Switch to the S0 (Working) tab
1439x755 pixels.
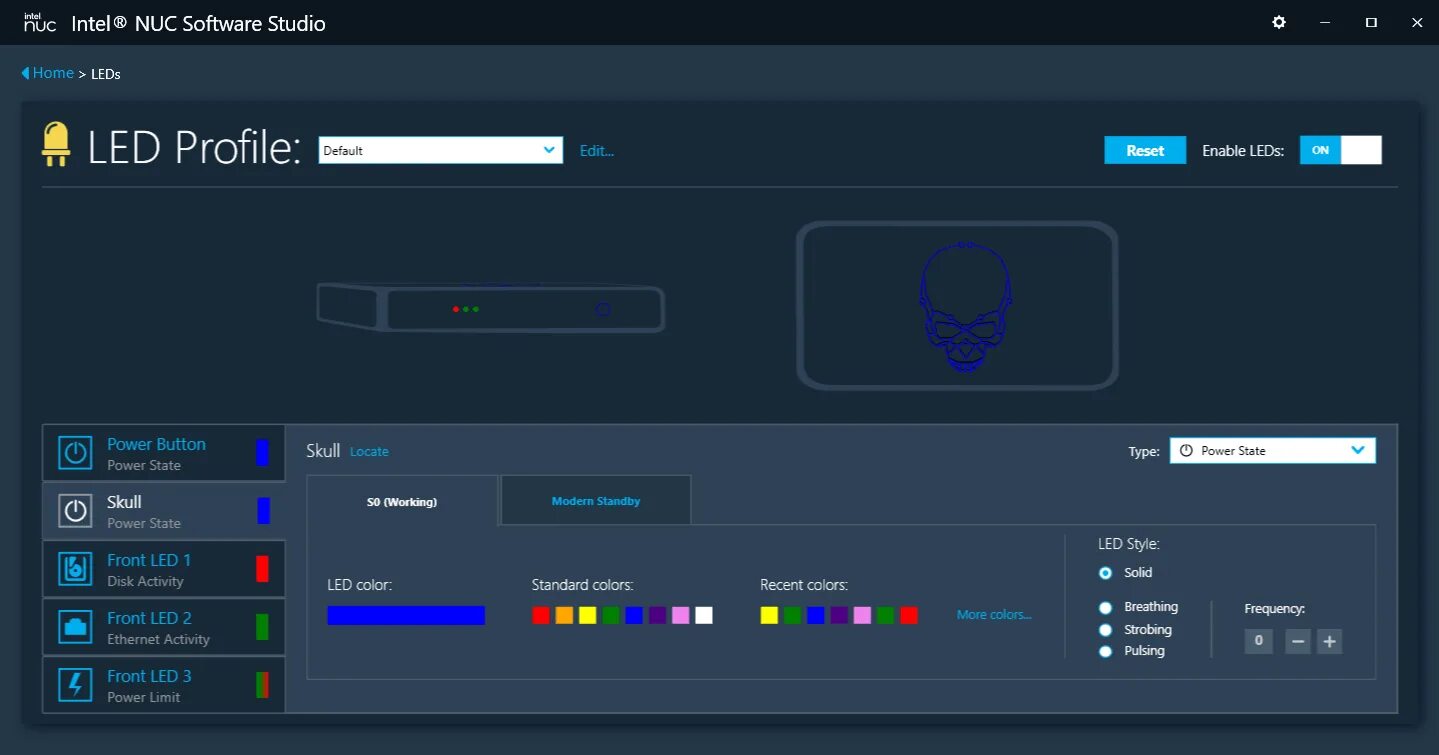point(402,501)
